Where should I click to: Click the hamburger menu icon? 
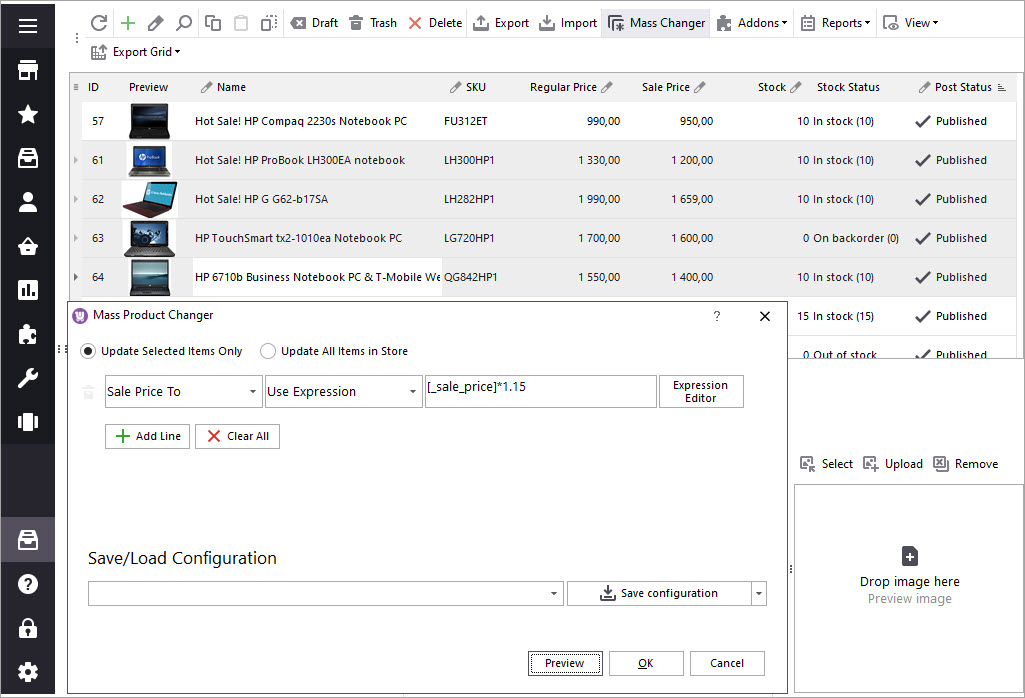[28, 26]
